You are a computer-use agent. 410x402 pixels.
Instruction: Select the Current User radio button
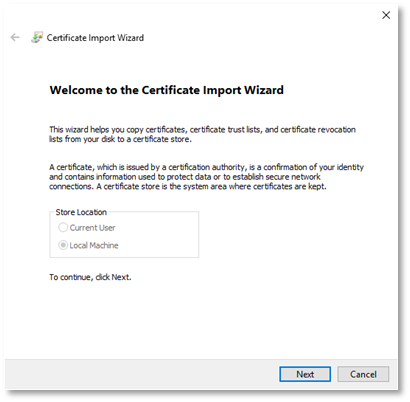(x=63, y=227)
